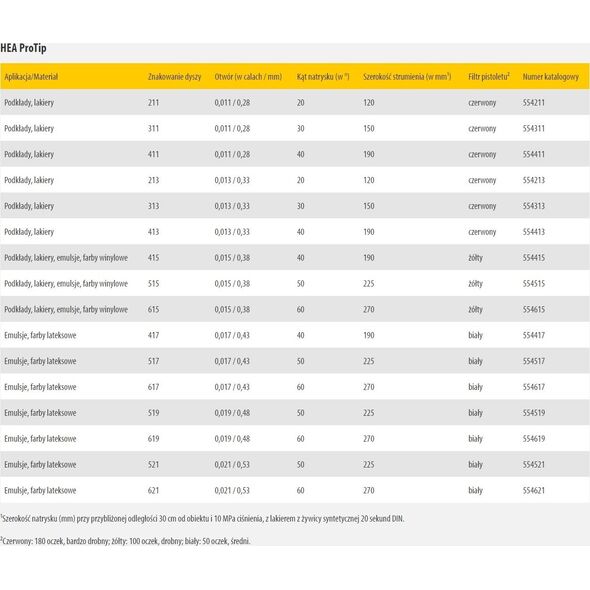Viewport: 590px width, 590px height.
Task: Click żółty filter in row 415
Action: 475,258
